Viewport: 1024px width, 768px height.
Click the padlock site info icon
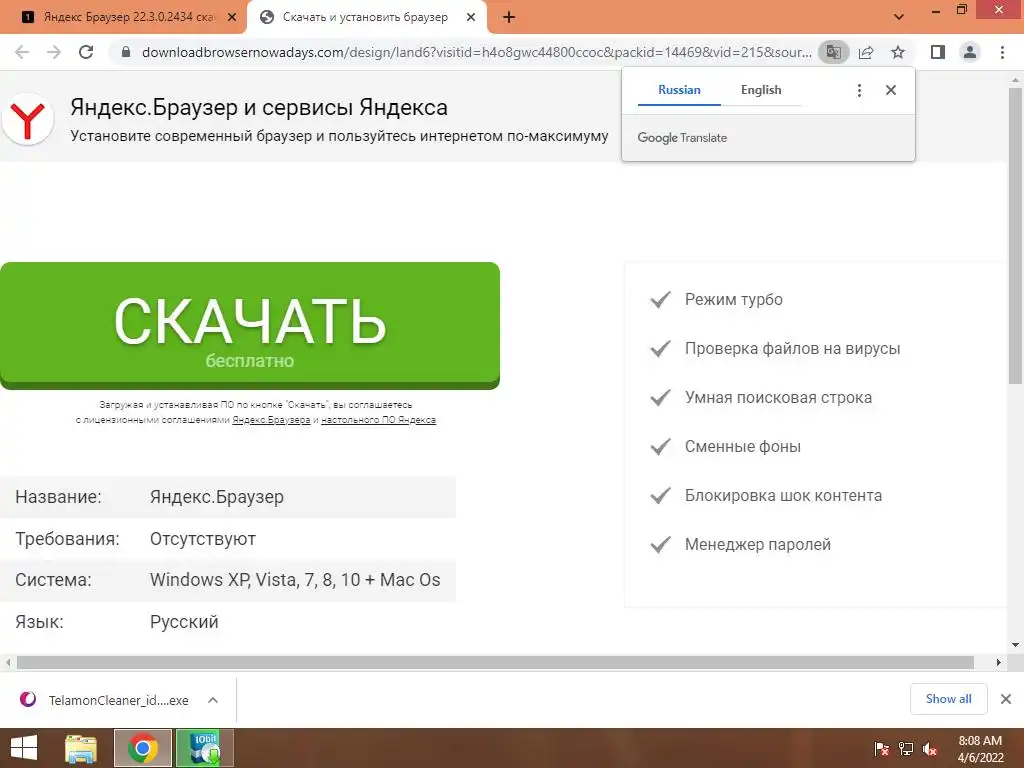127,52
